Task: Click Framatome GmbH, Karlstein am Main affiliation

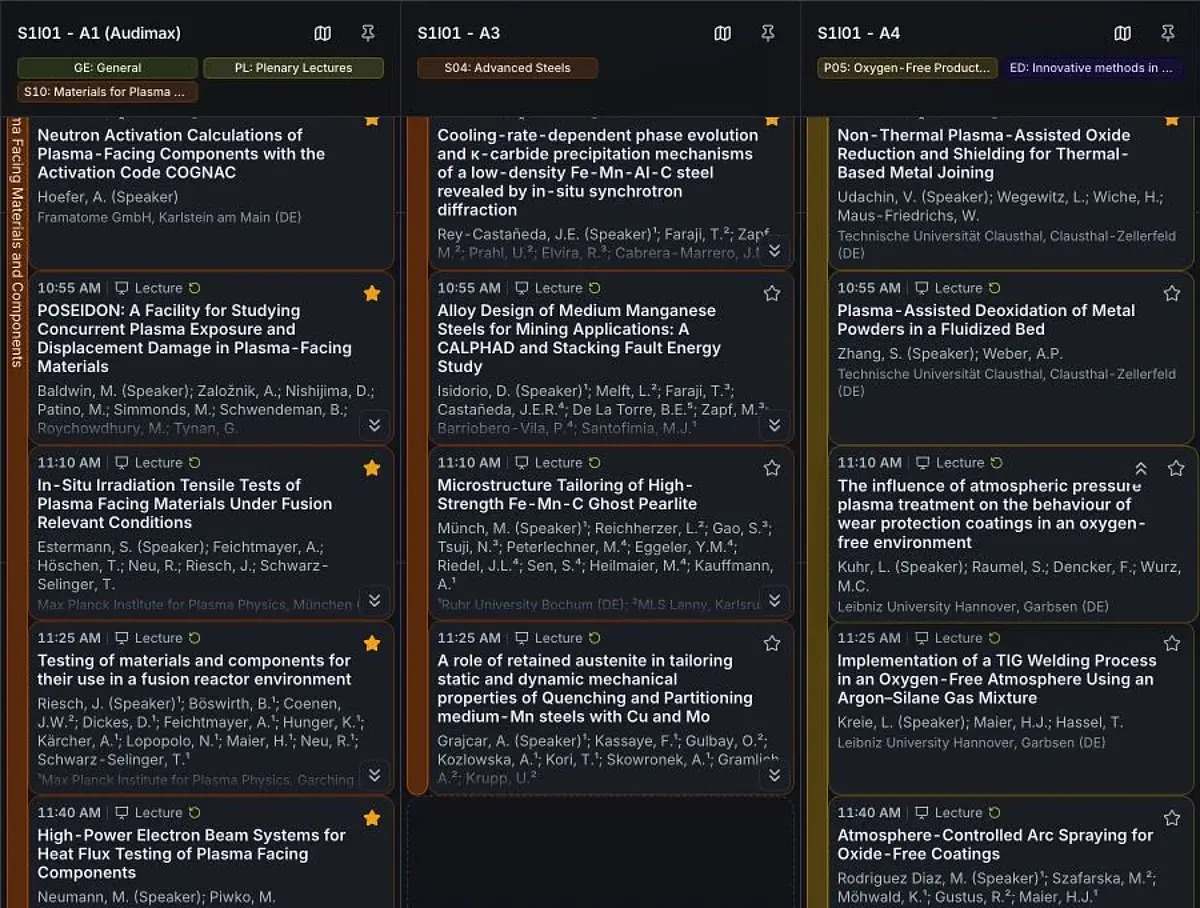Action: (169, 217)
